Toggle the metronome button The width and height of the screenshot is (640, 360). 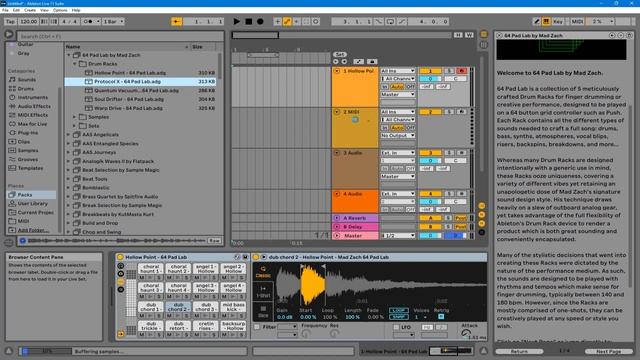pyautogui.click(x=89, y=21)
